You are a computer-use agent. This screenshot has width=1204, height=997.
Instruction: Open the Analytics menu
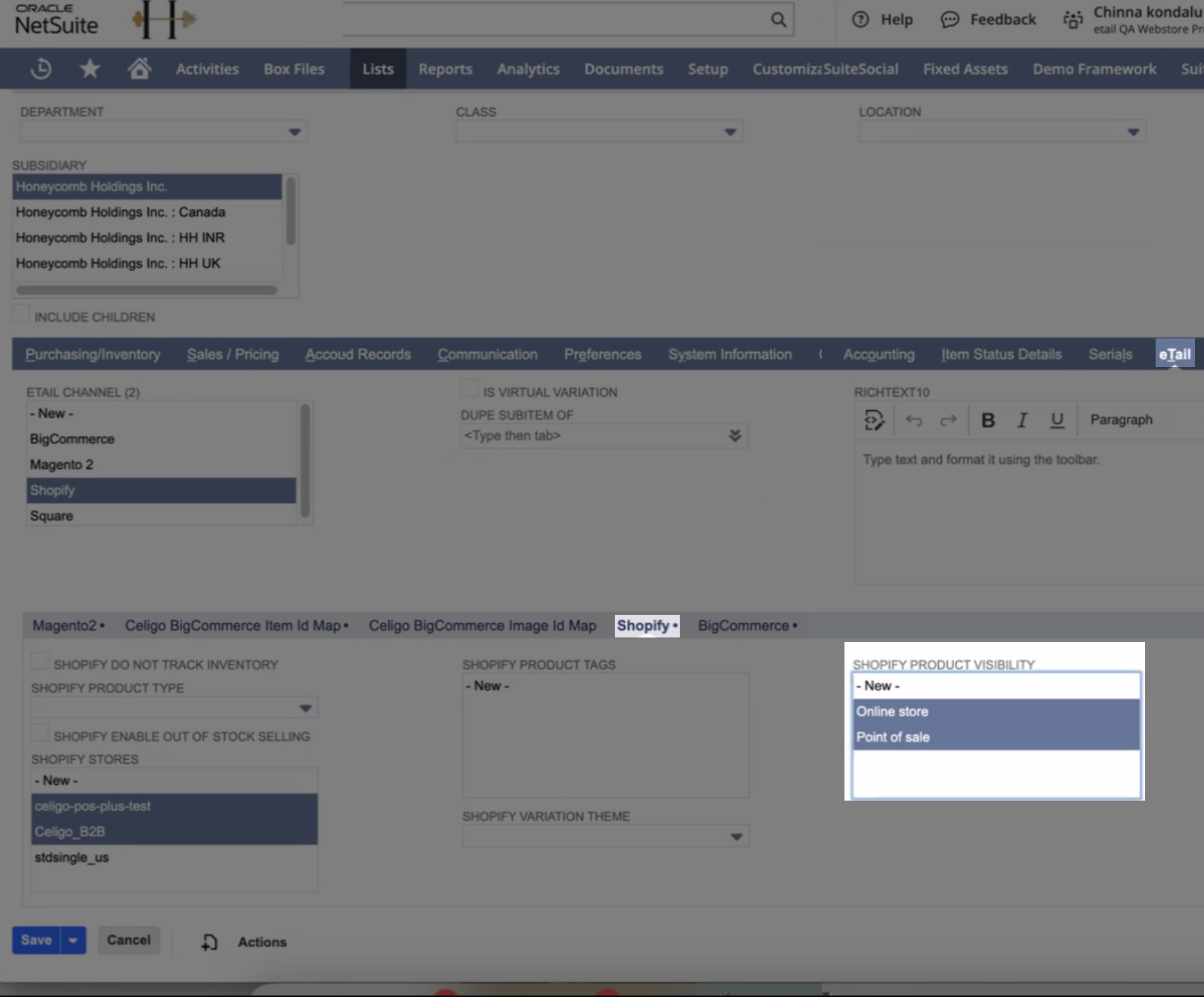528,69
